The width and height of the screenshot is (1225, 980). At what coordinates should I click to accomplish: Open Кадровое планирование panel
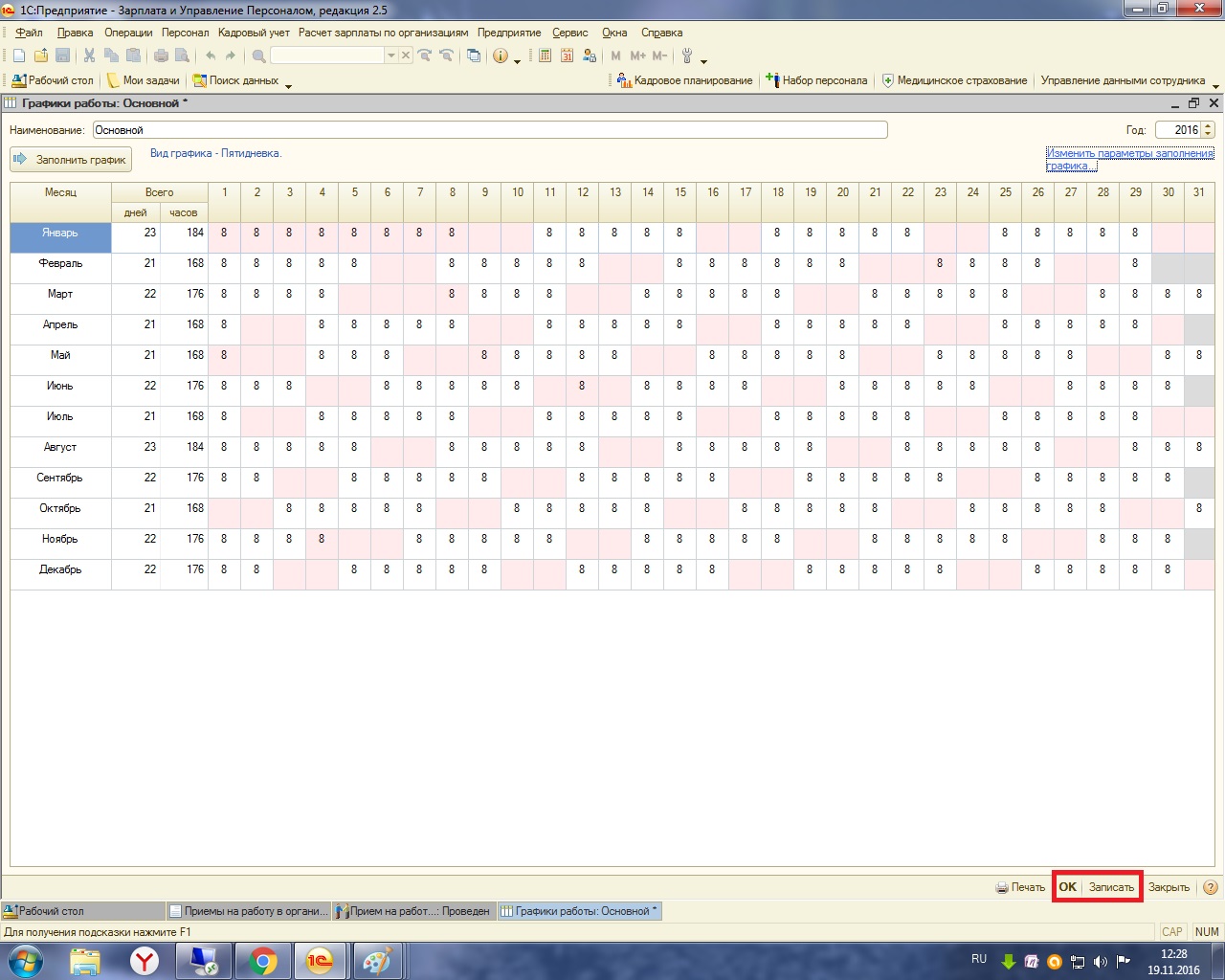684,80
